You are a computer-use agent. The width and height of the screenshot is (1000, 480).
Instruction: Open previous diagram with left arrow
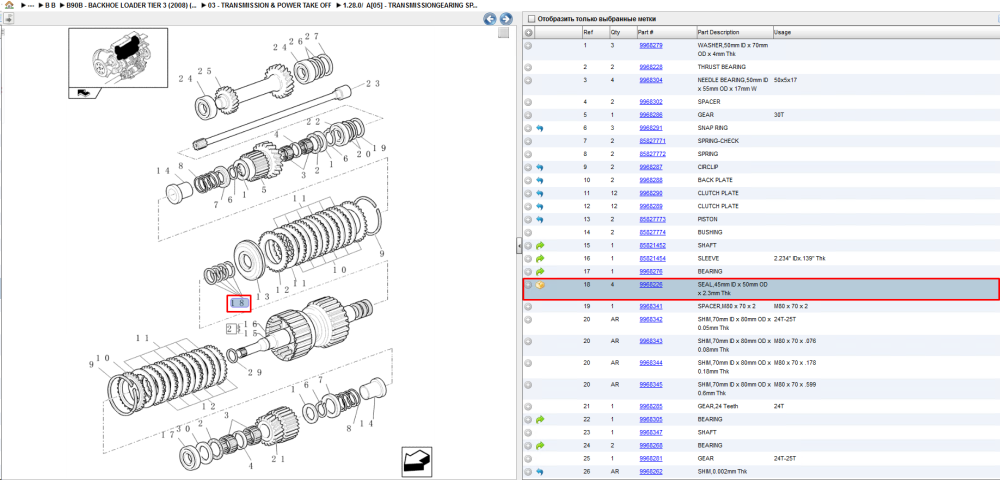point(490,18)
